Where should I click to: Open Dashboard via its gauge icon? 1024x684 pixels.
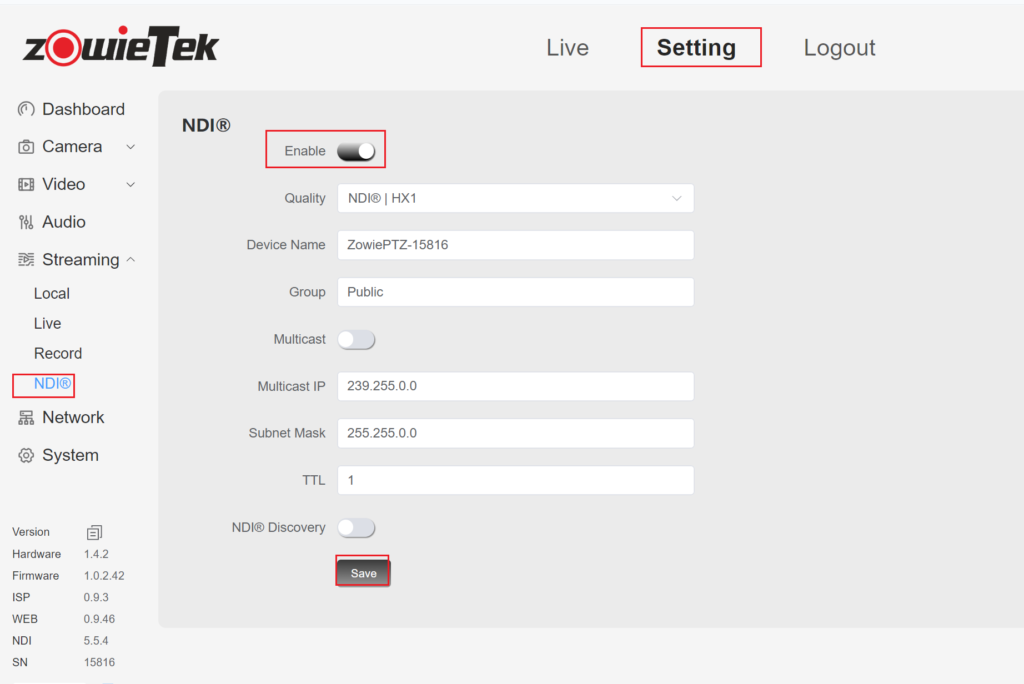(26, 109)
